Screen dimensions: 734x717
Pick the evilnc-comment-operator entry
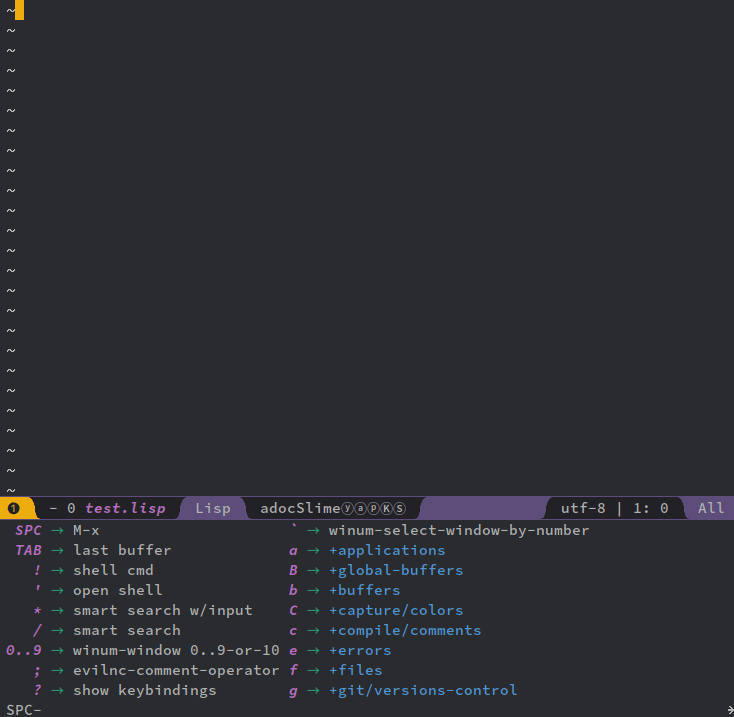click(x=156, y=670)
